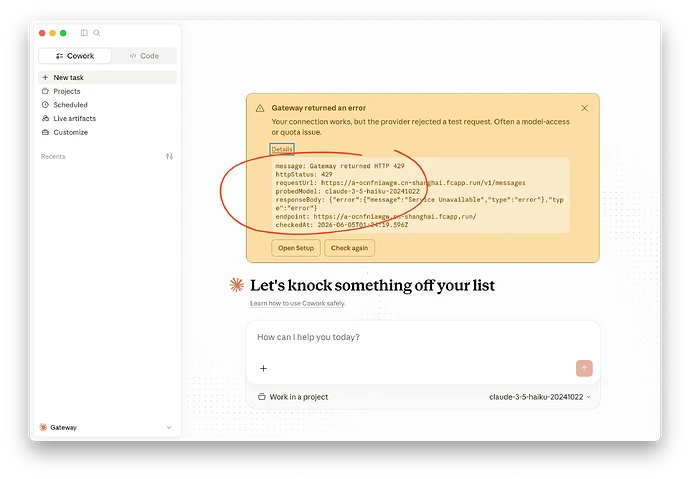Dismiss the gateway error banner

pos(584,108)
